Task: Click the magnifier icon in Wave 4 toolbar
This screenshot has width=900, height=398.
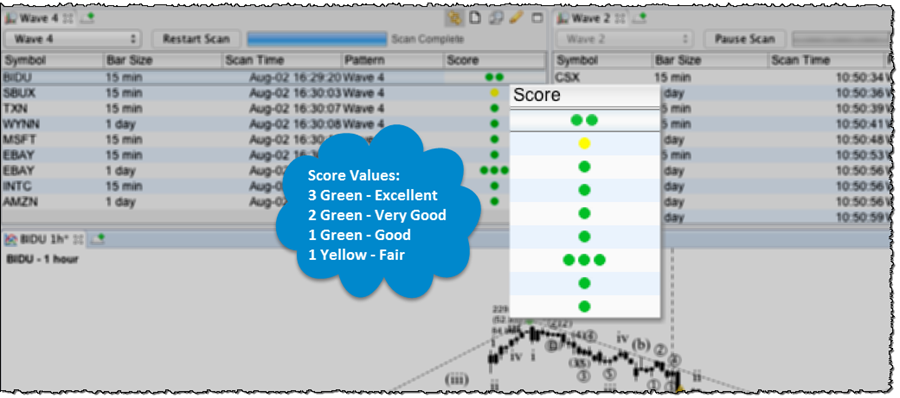Action: (495, 18)
